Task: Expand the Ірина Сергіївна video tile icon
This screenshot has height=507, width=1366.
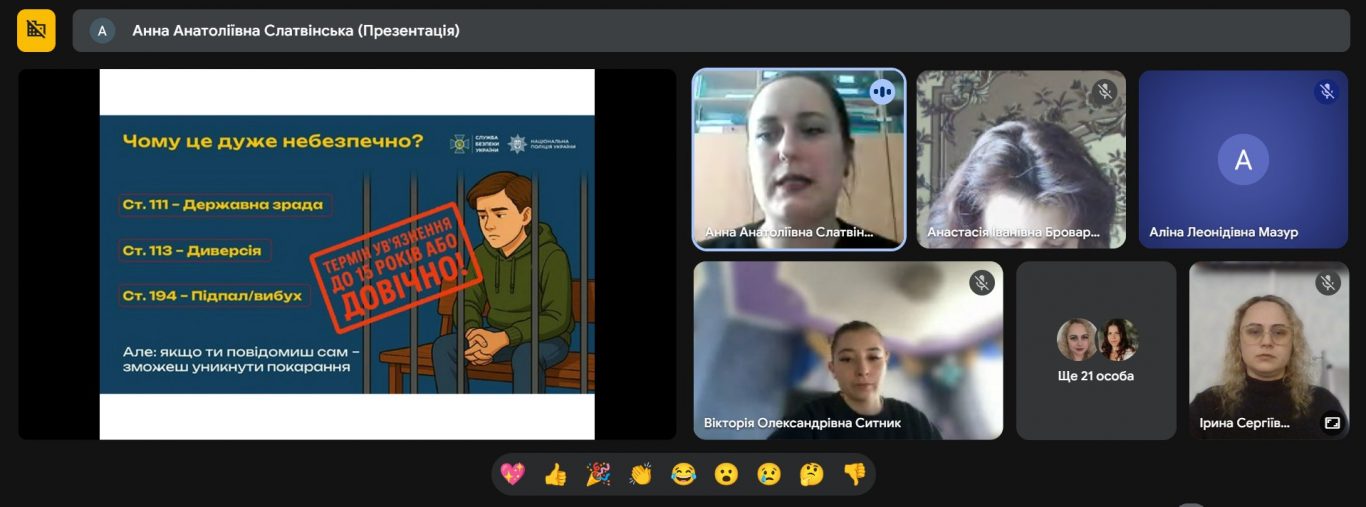Action: [x=1332, y=423]
